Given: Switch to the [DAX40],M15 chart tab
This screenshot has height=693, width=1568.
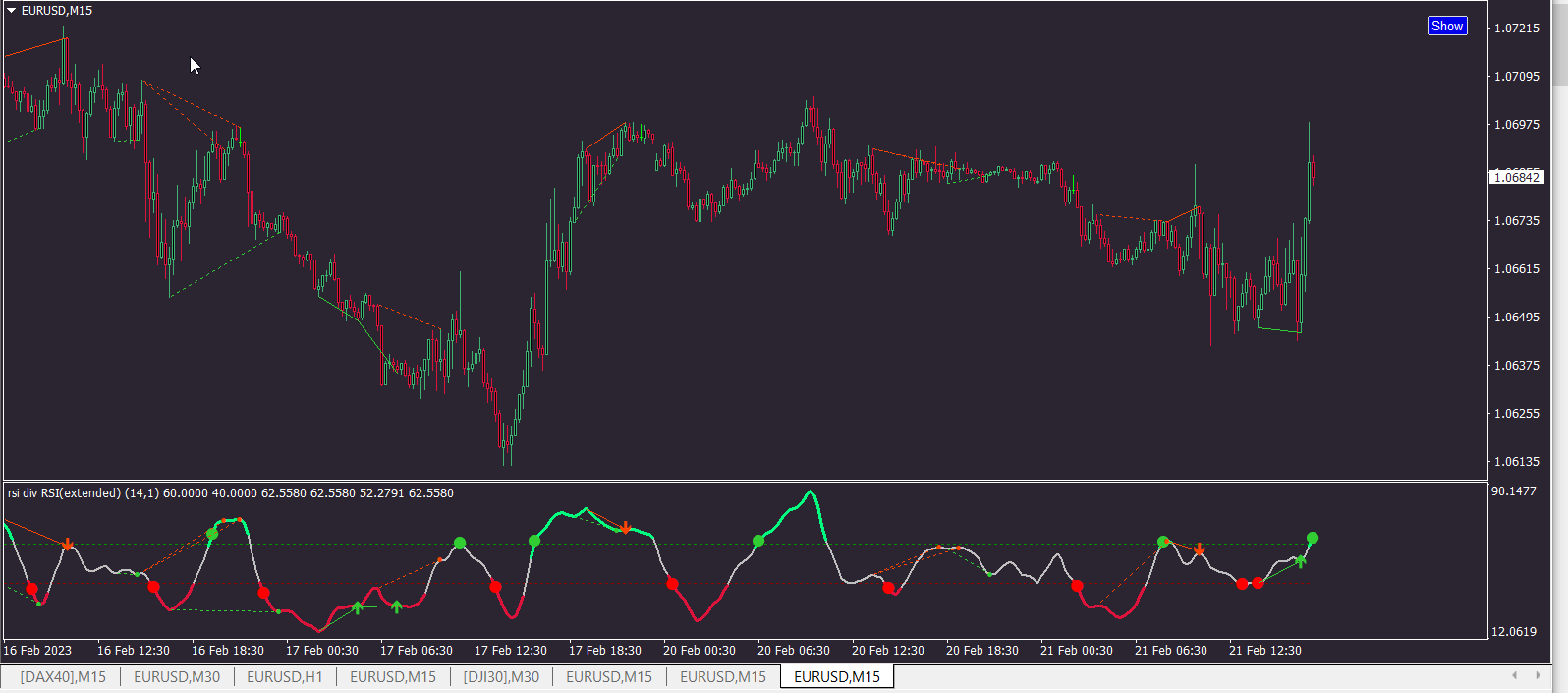Looking at the screenshot, I should (63, 677).
